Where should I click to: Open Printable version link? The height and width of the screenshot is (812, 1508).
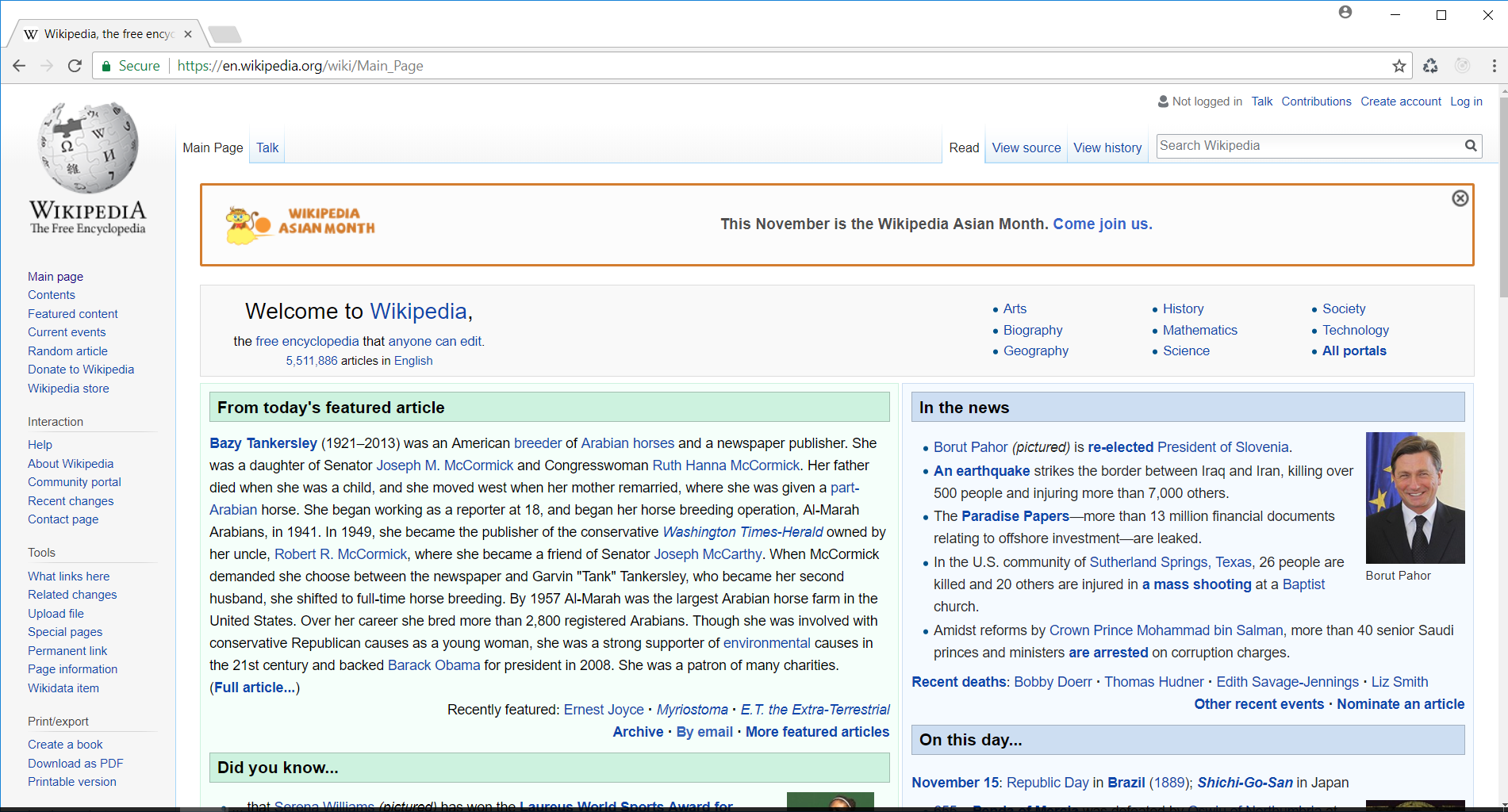[72, 782]
